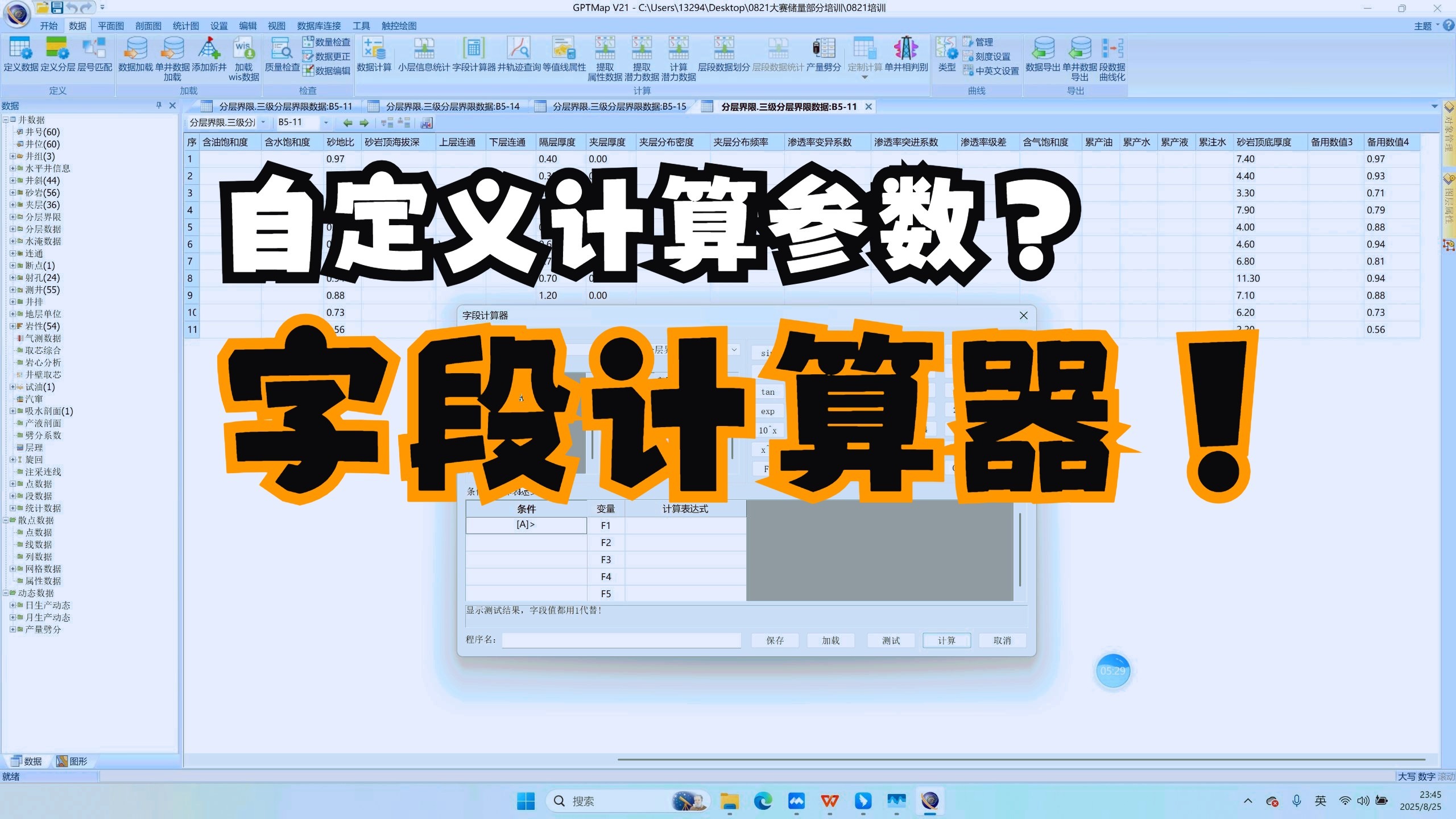
Task: Click the 砂地比 column header
Action: [341, 142]
